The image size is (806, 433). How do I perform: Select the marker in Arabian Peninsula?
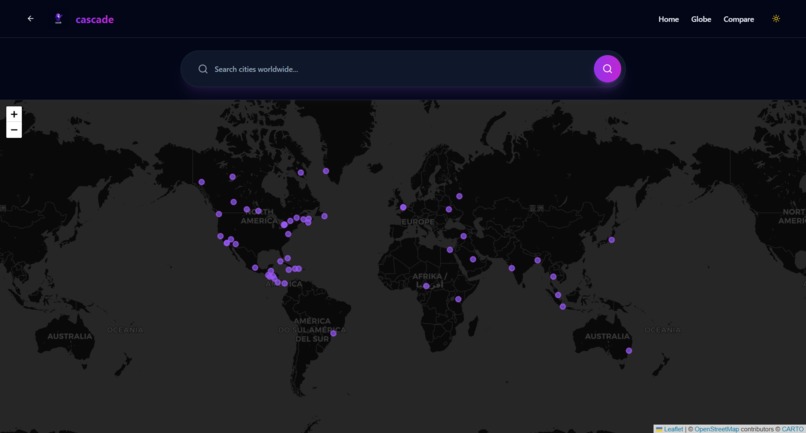point(473,259)
